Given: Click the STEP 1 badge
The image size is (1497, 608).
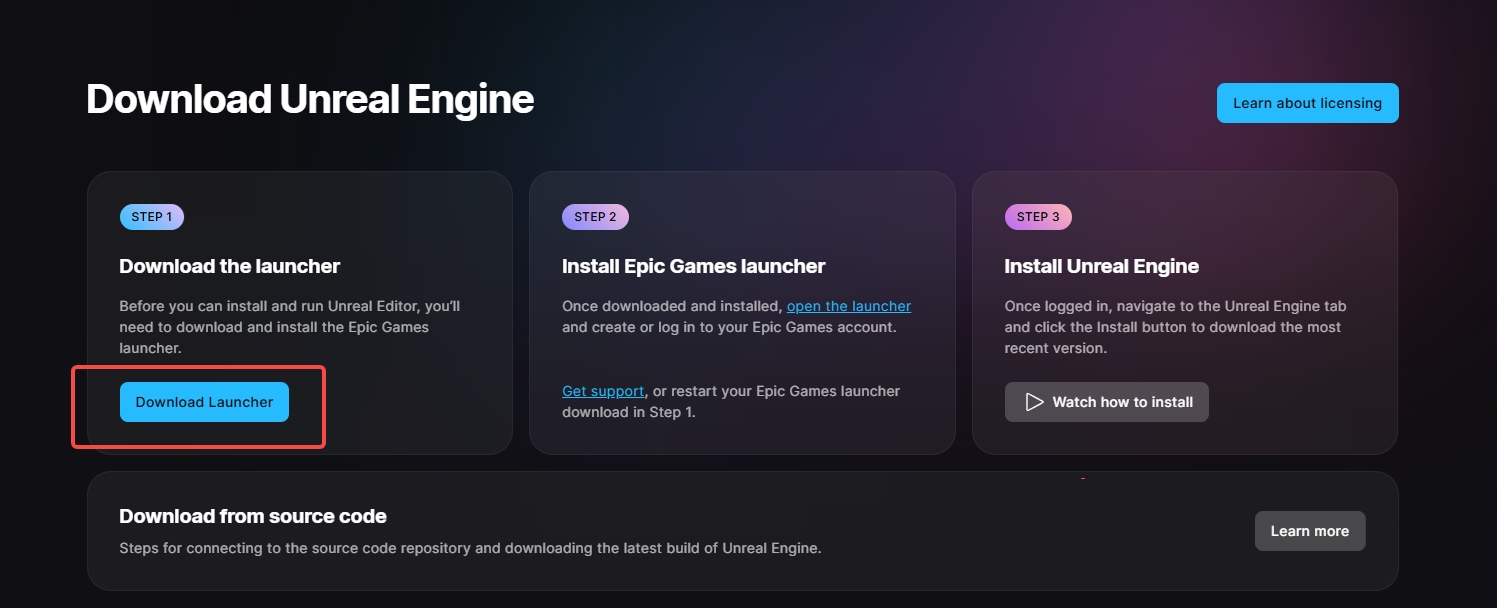Looking at the screenshot, I should (152, 217).
